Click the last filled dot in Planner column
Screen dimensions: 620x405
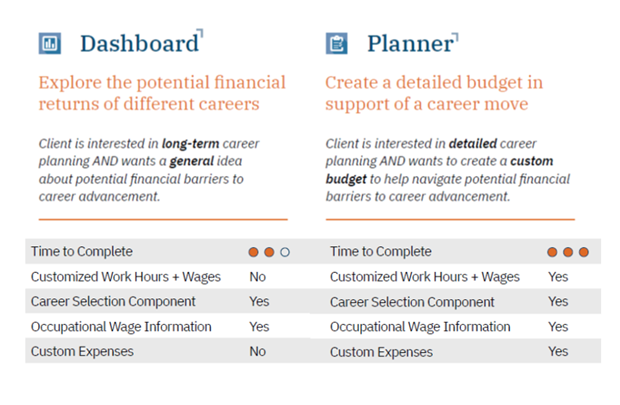coord(584,252)
